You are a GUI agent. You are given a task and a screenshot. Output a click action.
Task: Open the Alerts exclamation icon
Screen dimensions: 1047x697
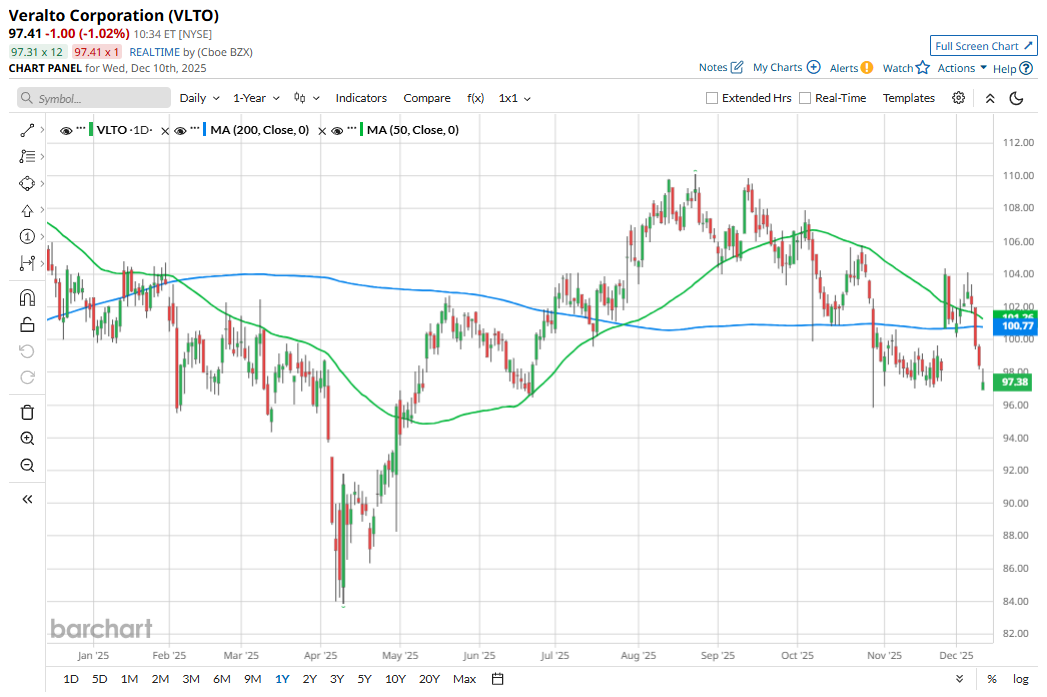point(867,67)
